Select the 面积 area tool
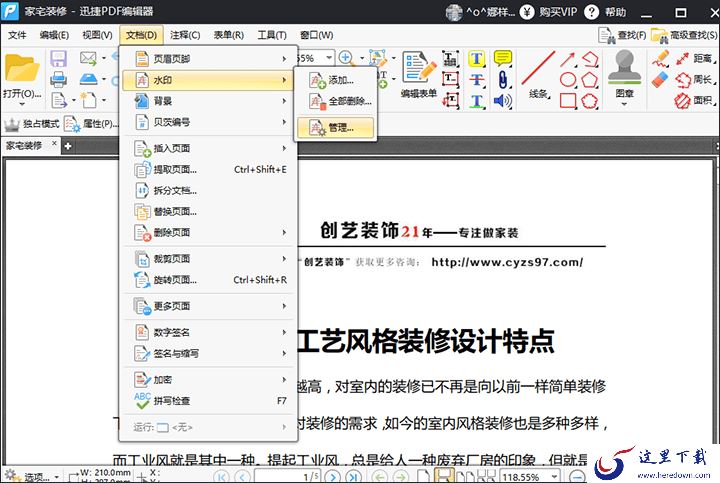 [x=695, y=100]
